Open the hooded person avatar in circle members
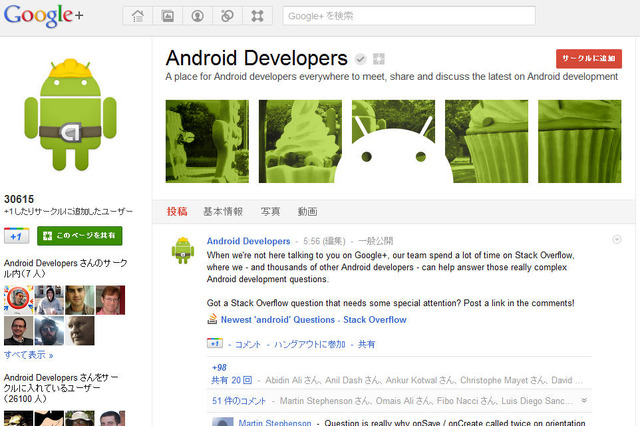640x426 pixels. [x=49, y=300]
